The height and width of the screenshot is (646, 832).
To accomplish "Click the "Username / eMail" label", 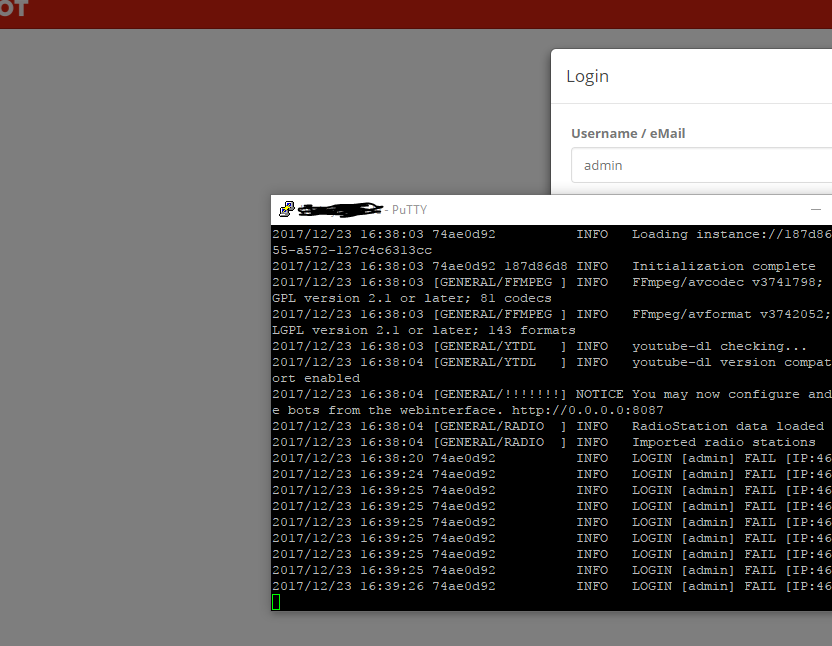I will (x=628, y=133).
